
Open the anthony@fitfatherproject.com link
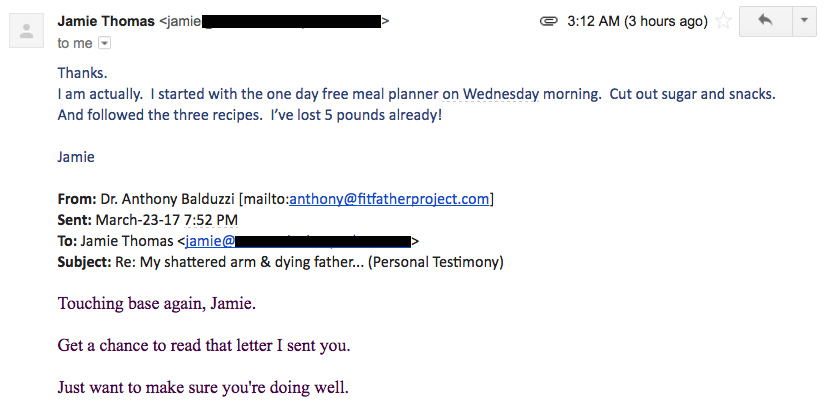click(389, 199)
